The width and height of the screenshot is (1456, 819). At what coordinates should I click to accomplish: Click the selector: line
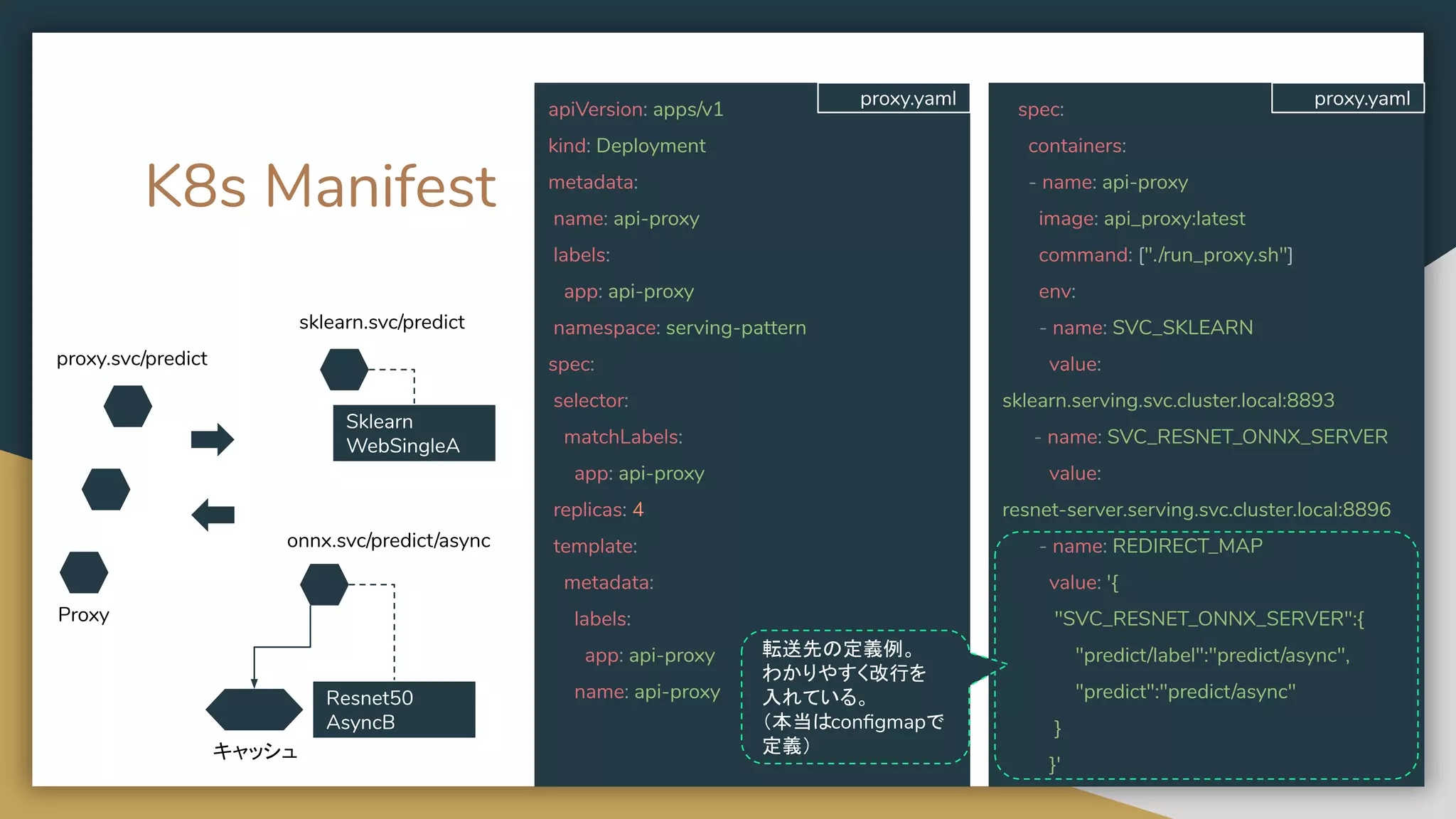(x=591, y=401)
